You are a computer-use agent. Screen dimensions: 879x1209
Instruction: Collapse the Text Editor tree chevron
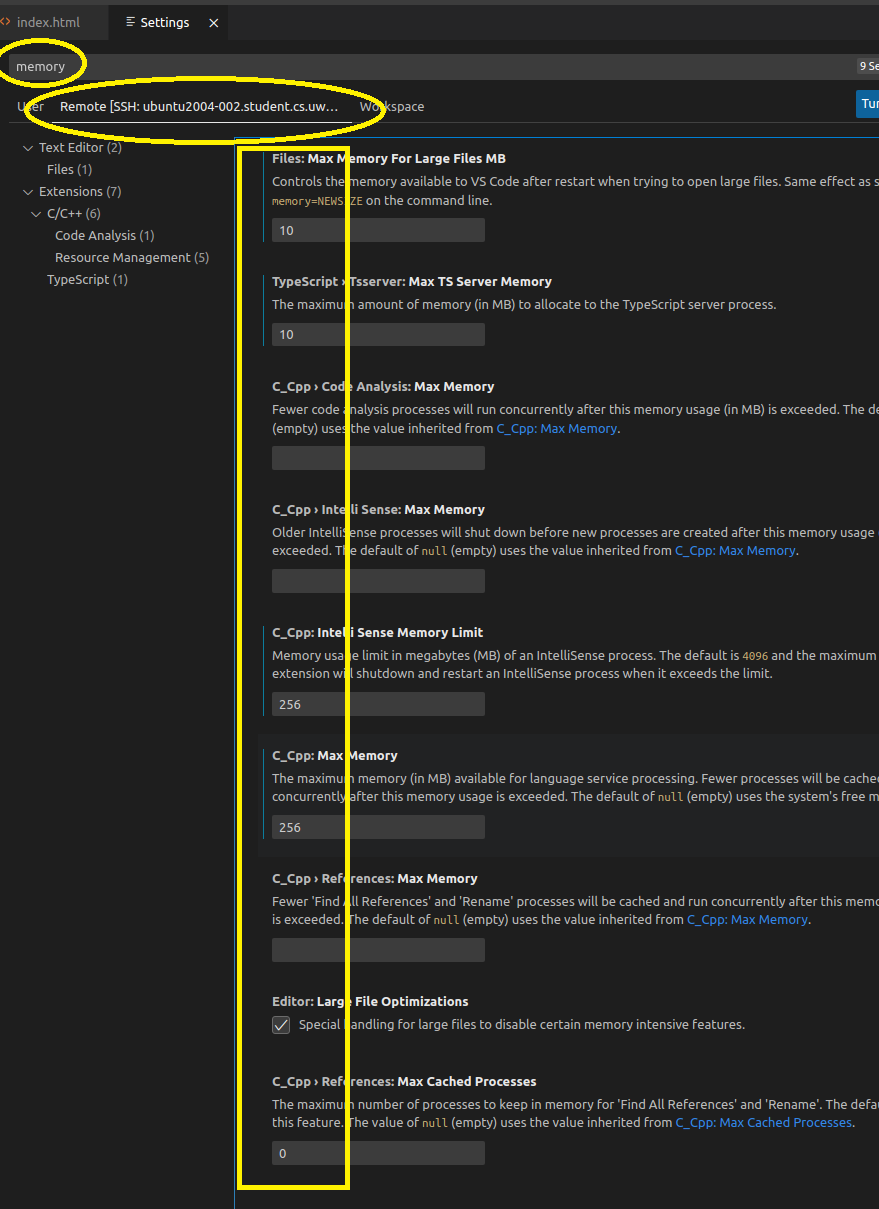click(x=28, y=148)
